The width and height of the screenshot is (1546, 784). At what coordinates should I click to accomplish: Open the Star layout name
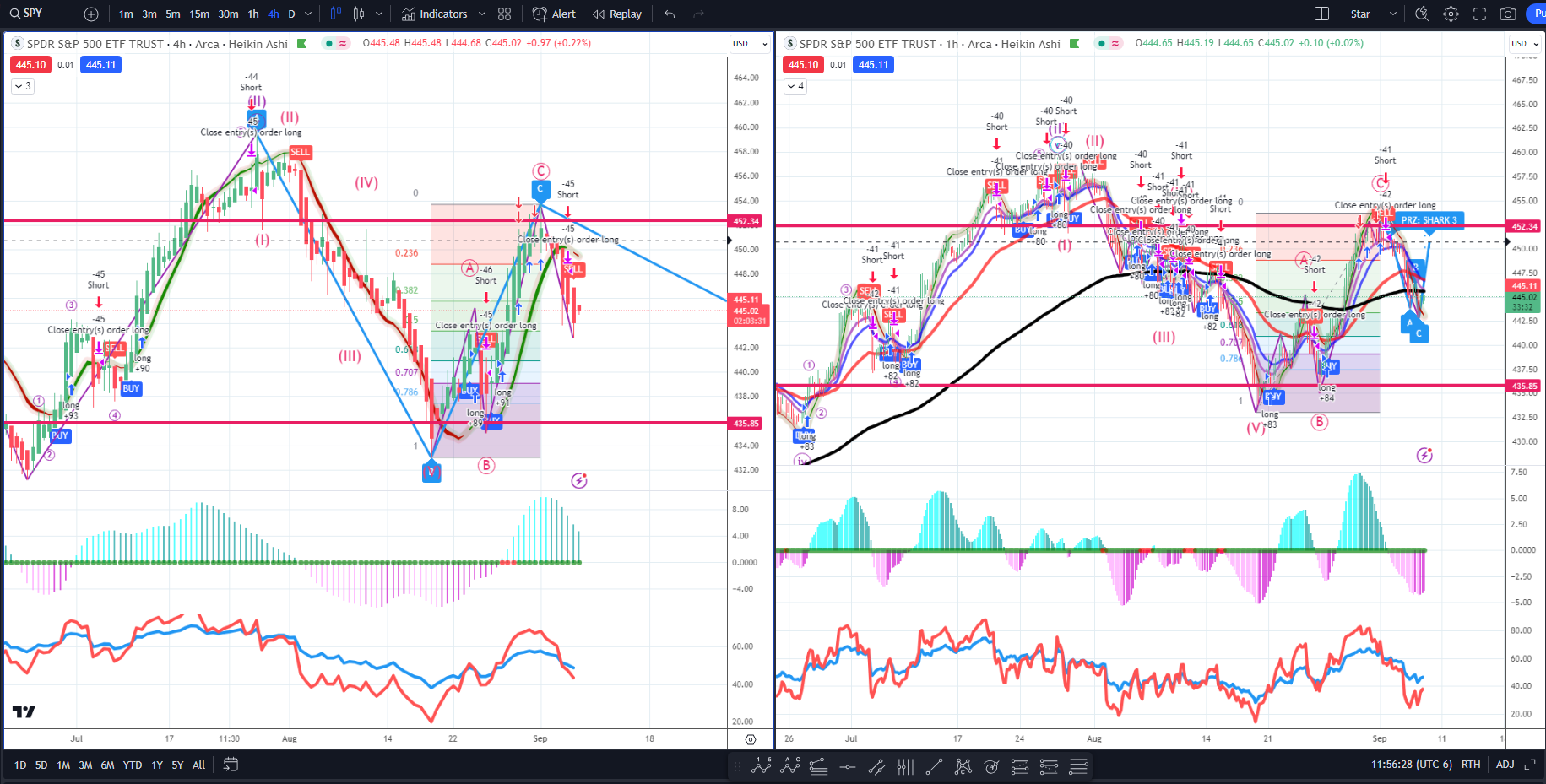point(1360,14)
